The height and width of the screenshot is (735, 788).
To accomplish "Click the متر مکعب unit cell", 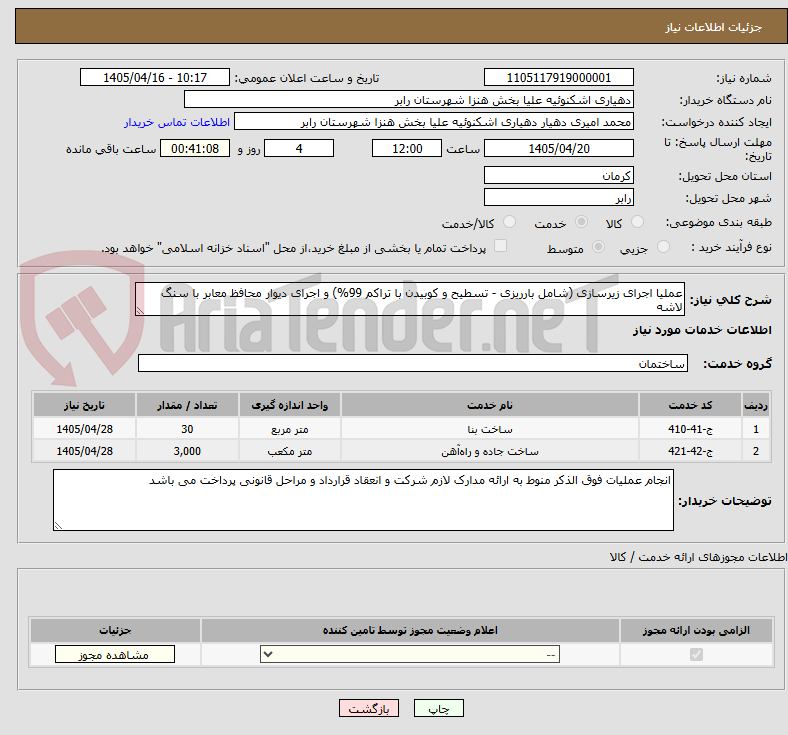I will tap(289, 451).
